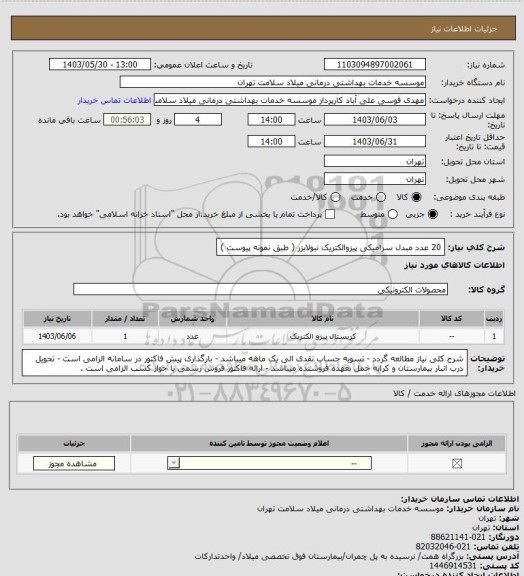Click the کریستال پیزو الکتریک cell
The height and width of the screenshot is (576, 524).
[323, 336]
